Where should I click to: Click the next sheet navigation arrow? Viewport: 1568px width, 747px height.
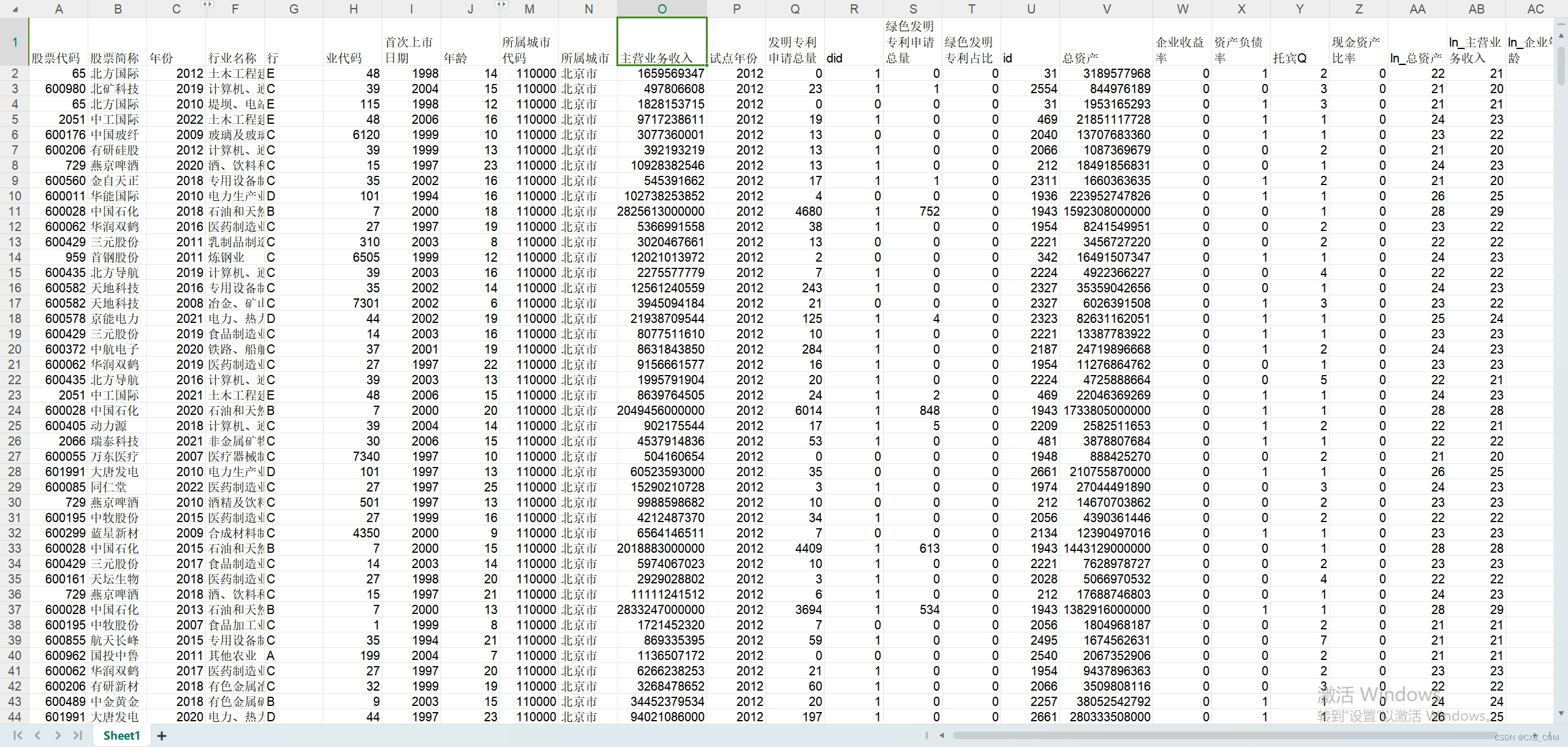point(58,735)
